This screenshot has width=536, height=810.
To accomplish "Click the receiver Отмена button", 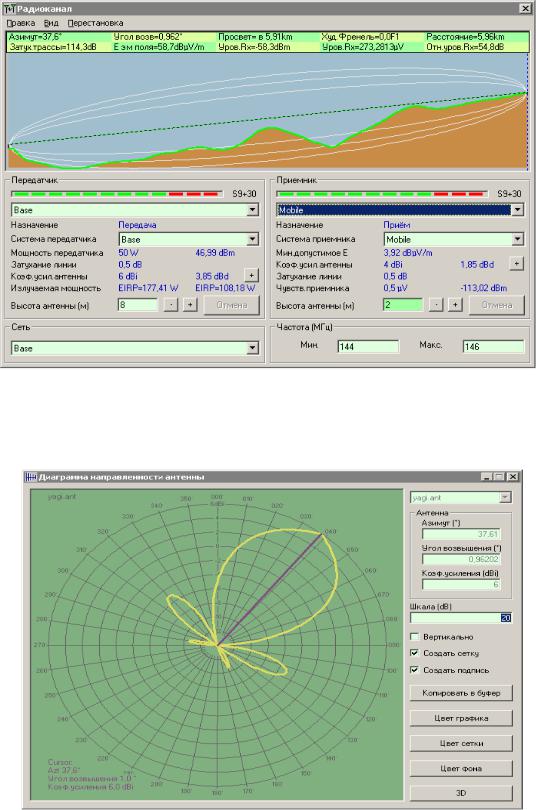I will [497, 305].
